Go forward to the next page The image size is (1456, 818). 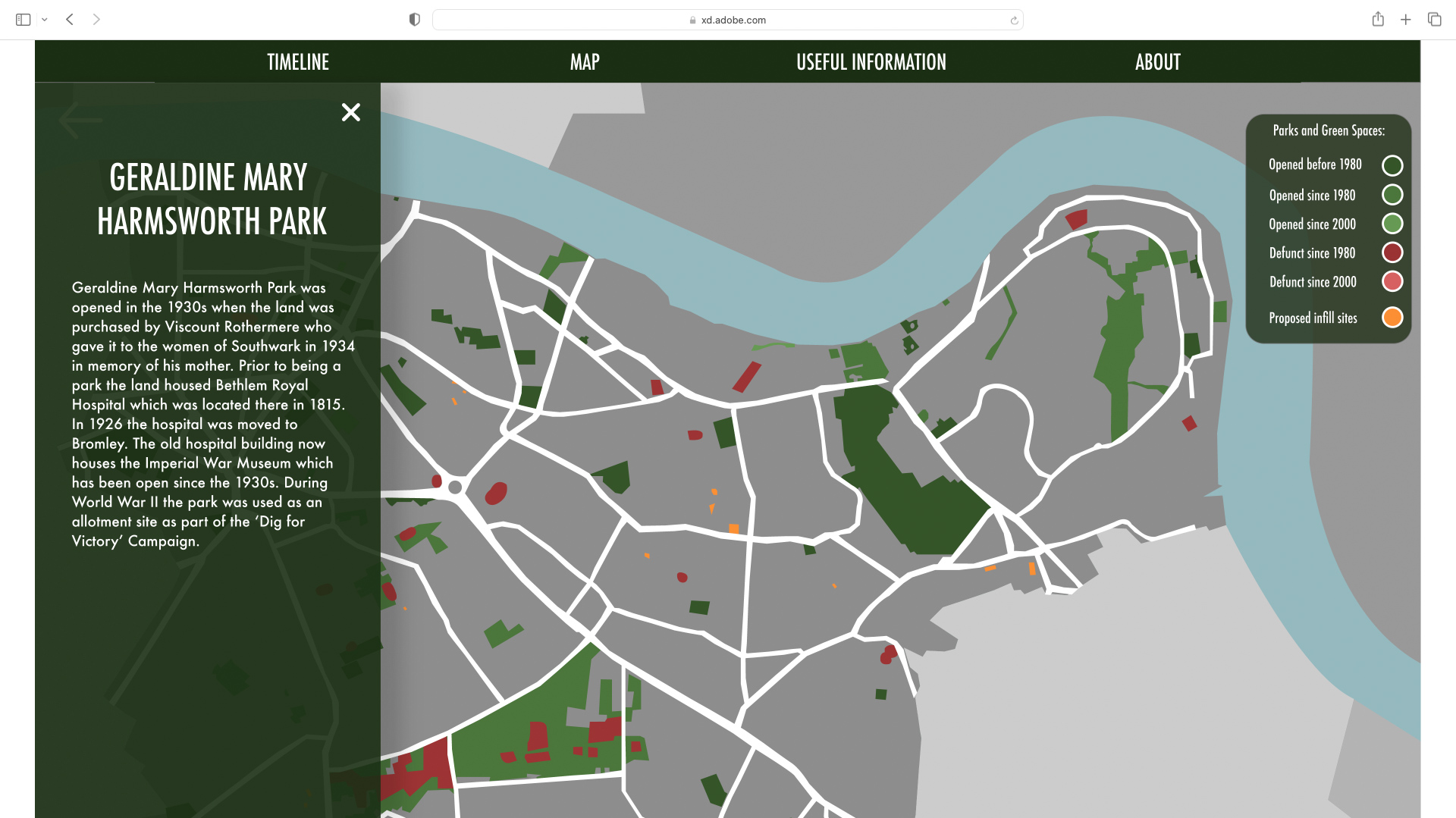click(x=96, y=20)
